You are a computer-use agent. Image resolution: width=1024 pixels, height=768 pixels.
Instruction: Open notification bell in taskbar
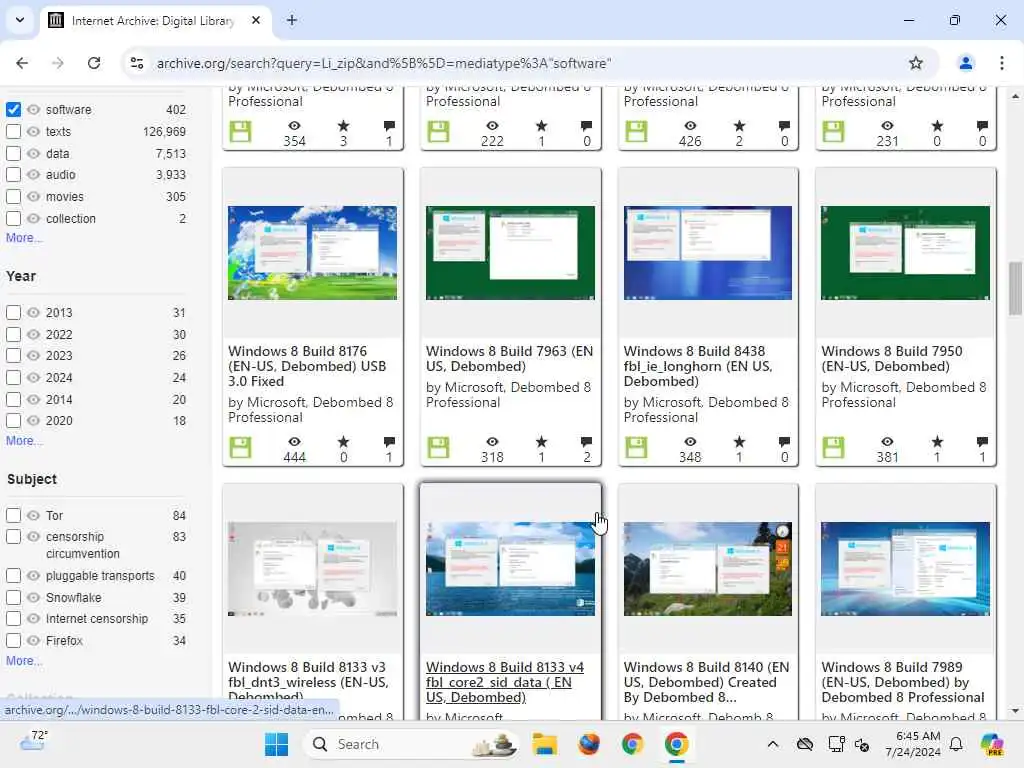[x=956, y=744]
